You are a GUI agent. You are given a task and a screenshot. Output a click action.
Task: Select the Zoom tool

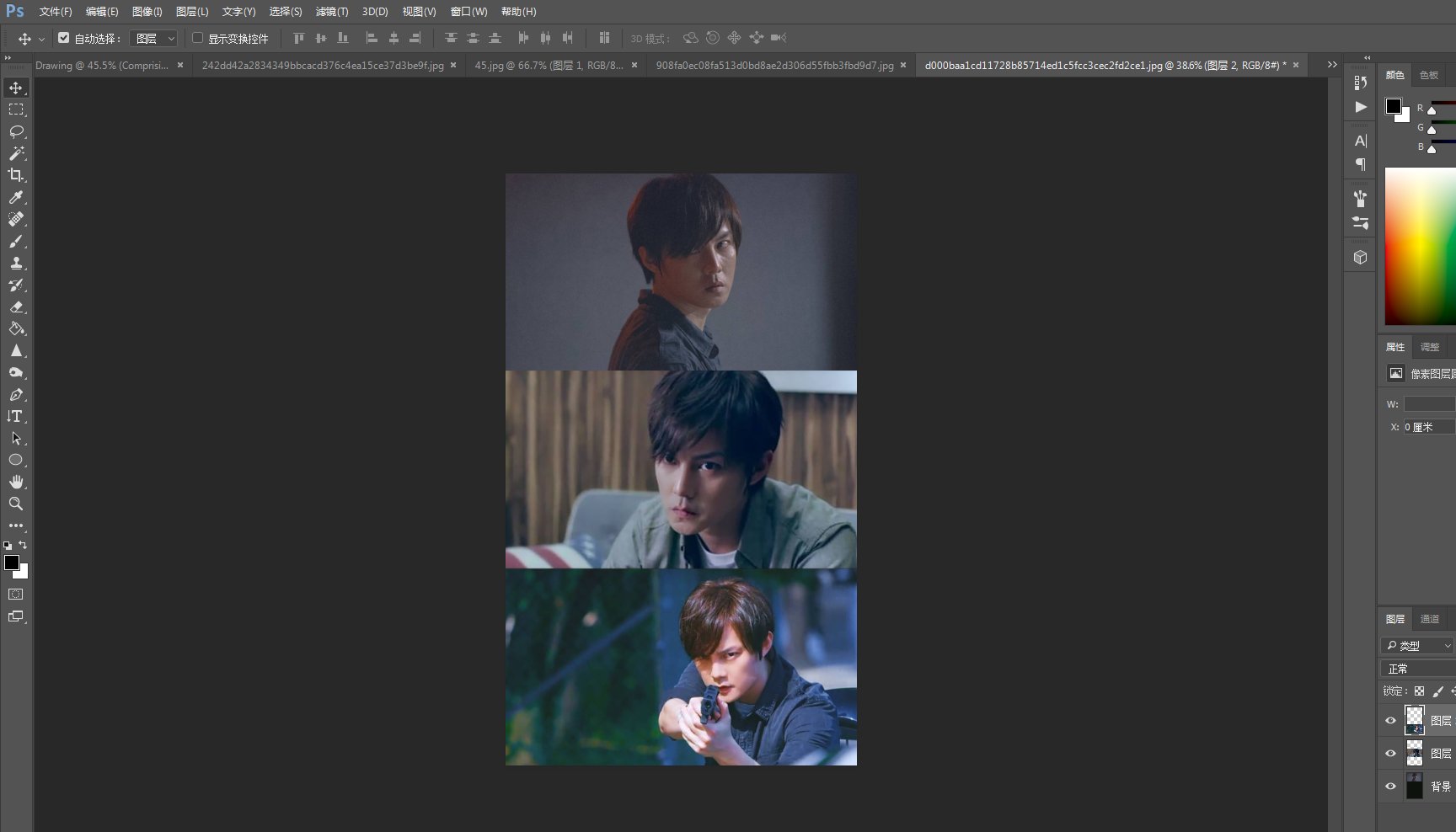point(16,504)
